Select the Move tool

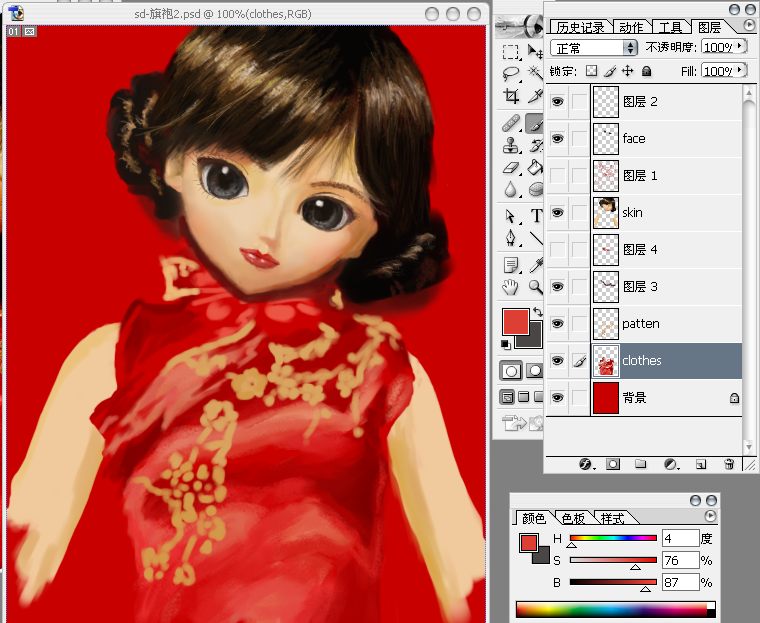535,51
